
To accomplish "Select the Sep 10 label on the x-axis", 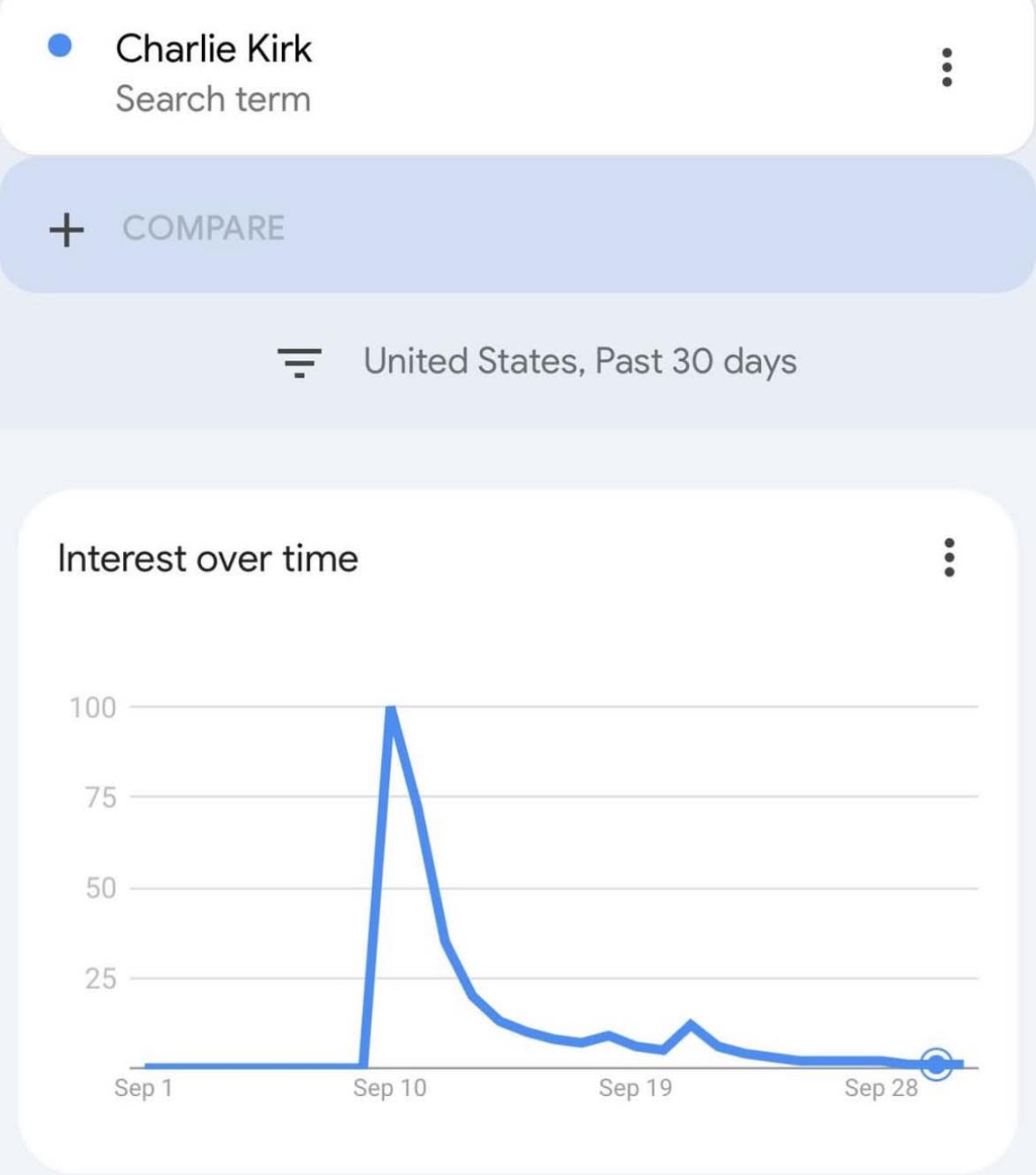I will pyautogui.click(x=389, y=1088).
